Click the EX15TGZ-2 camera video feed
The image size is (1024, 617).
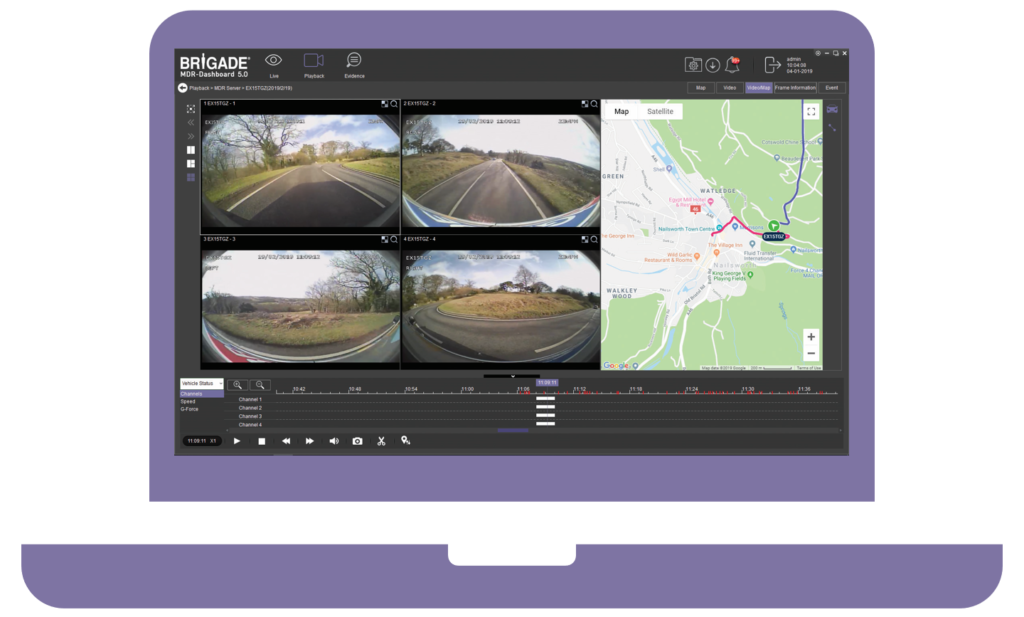click(x=501, y=169)
